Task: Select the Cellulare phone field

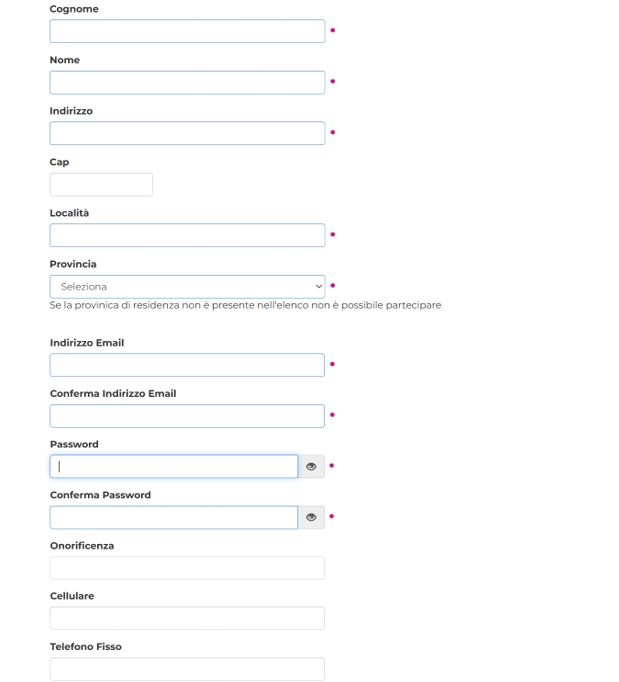Action: point(187,618)
